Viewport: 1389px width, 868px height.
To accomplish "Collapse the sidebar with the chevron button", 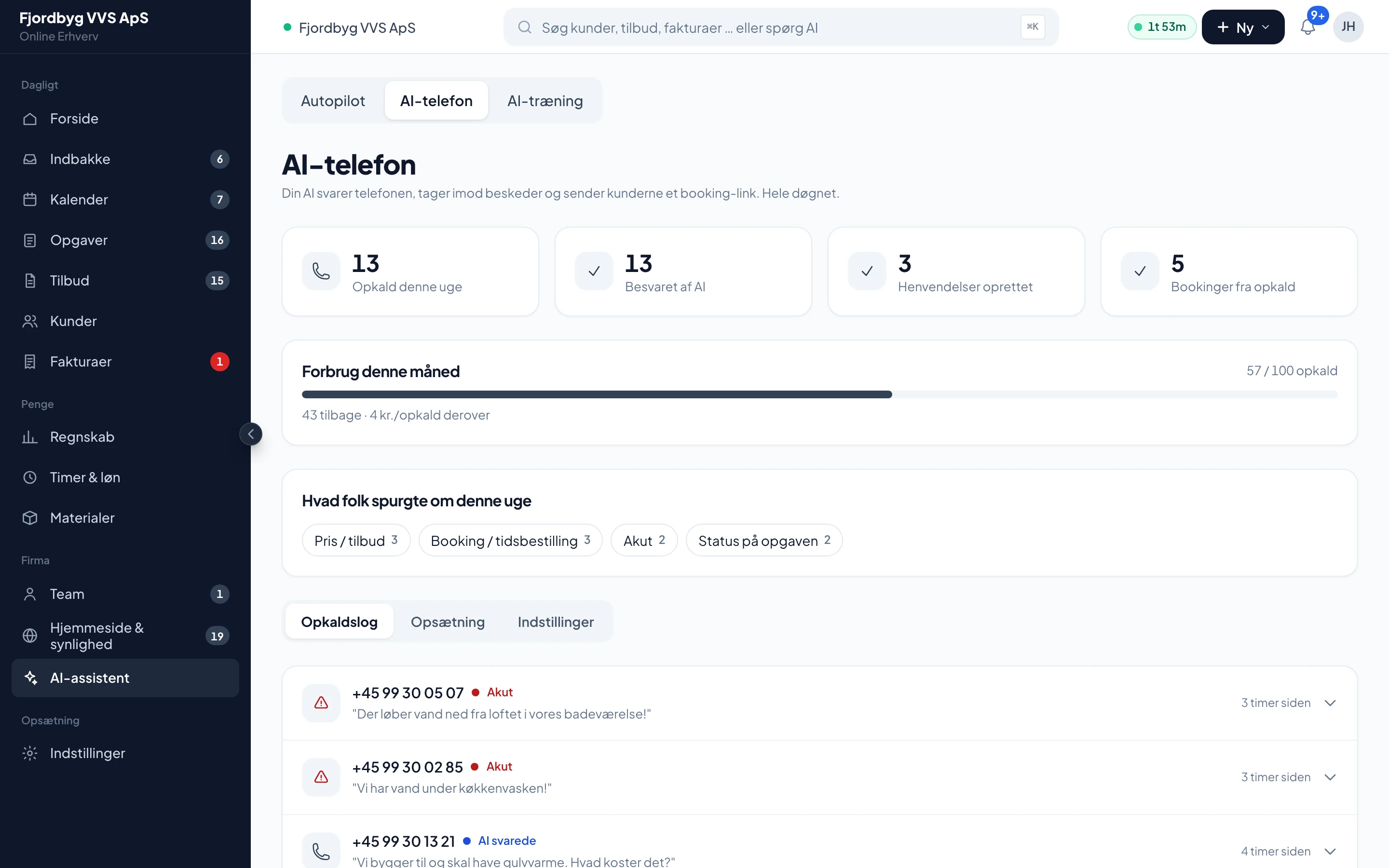I will pos(251,434).
